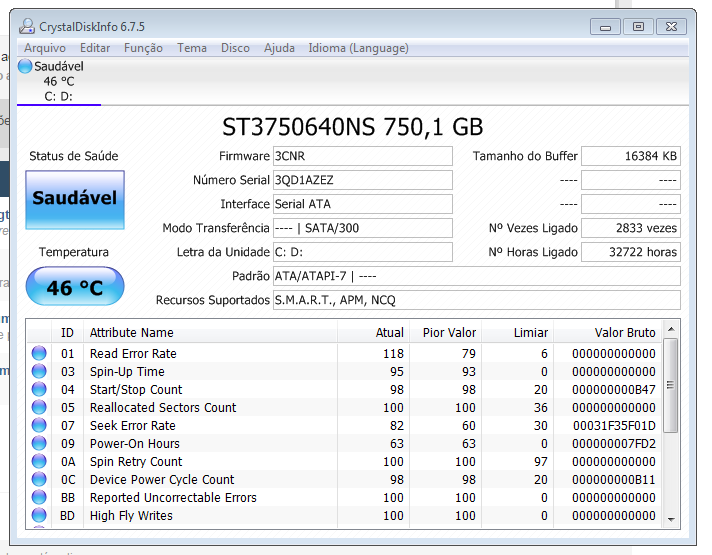The width and height of the screenshot is (712, 555).
Task: Select the Spin Retry Count attribute name
Action: [136, 461]
